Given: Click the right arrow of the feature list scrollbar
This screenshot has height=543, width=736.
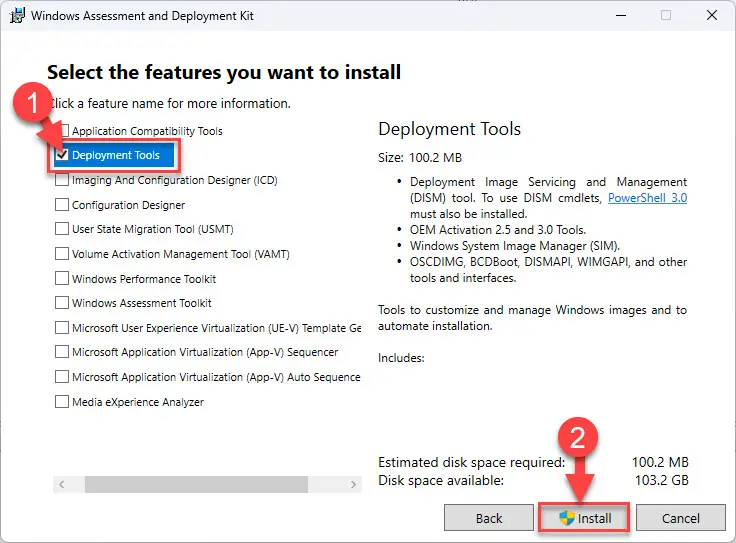Looking at the screenshot, I should (353, 484).
